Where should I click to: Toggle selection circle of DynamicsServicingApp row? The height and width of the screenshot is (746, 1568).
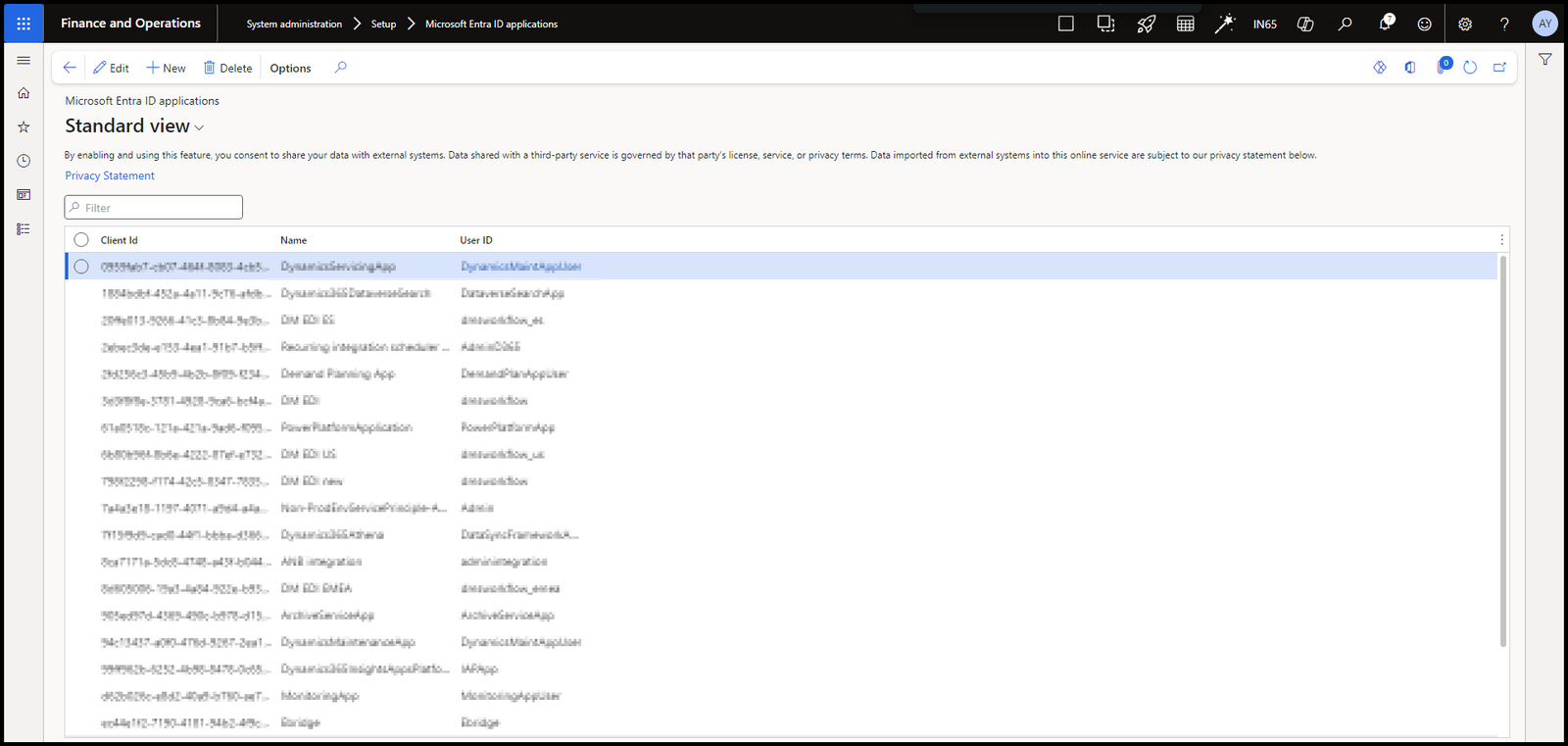pos(81,267)
